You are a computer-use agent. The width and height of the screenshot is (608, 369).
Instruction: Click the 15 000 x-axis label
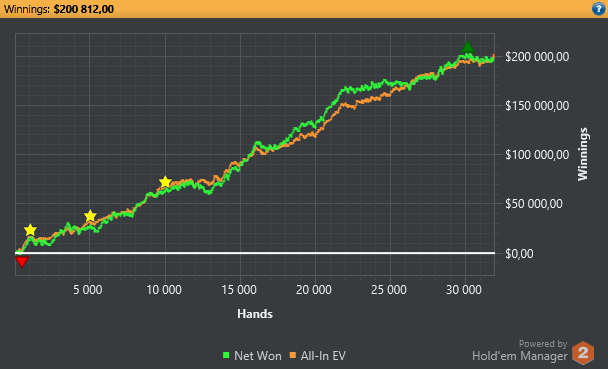pos(239,290)
